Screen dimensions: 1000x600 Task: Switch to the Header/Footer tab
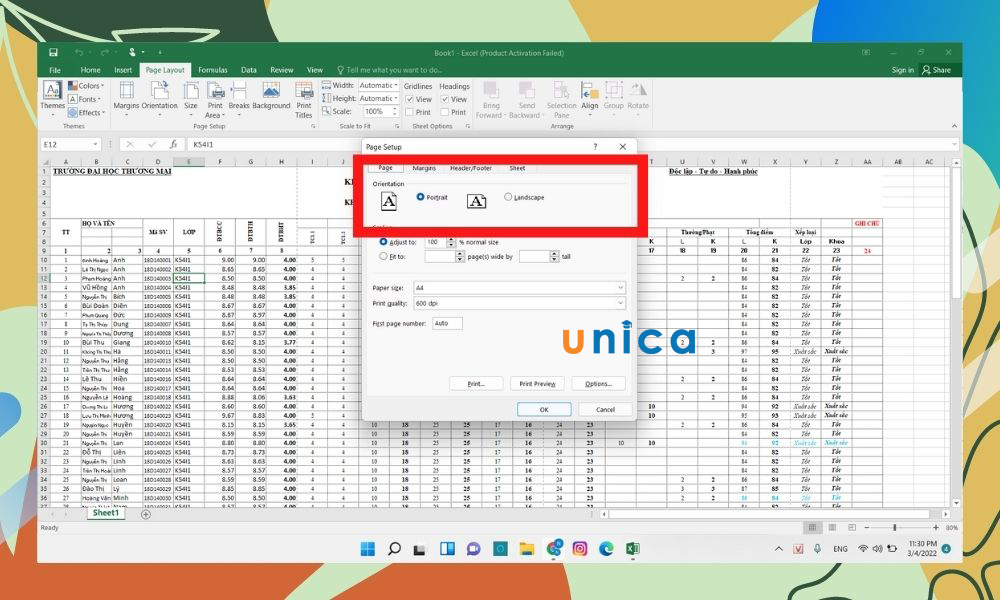coord(471,168)
